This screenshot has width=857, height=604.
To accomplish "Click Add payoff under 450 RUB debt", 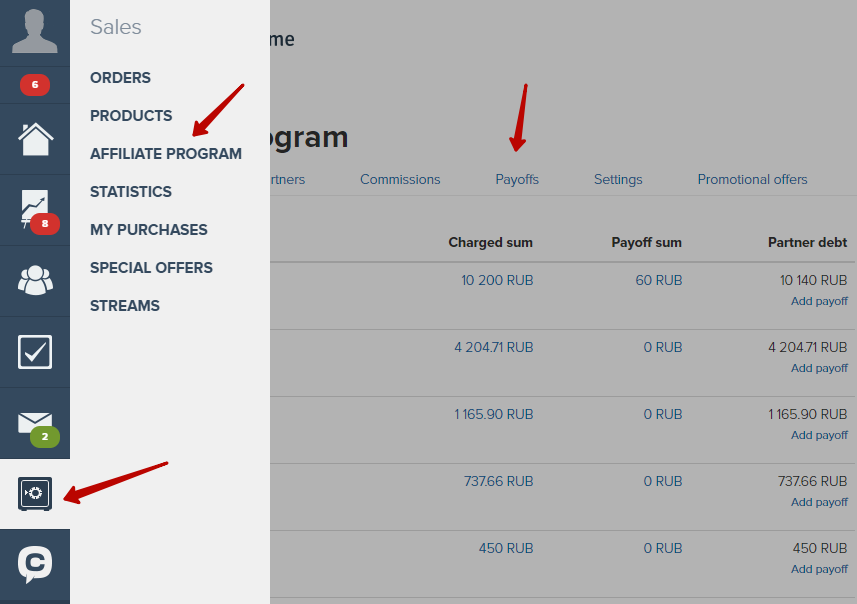I will (819, 569).
